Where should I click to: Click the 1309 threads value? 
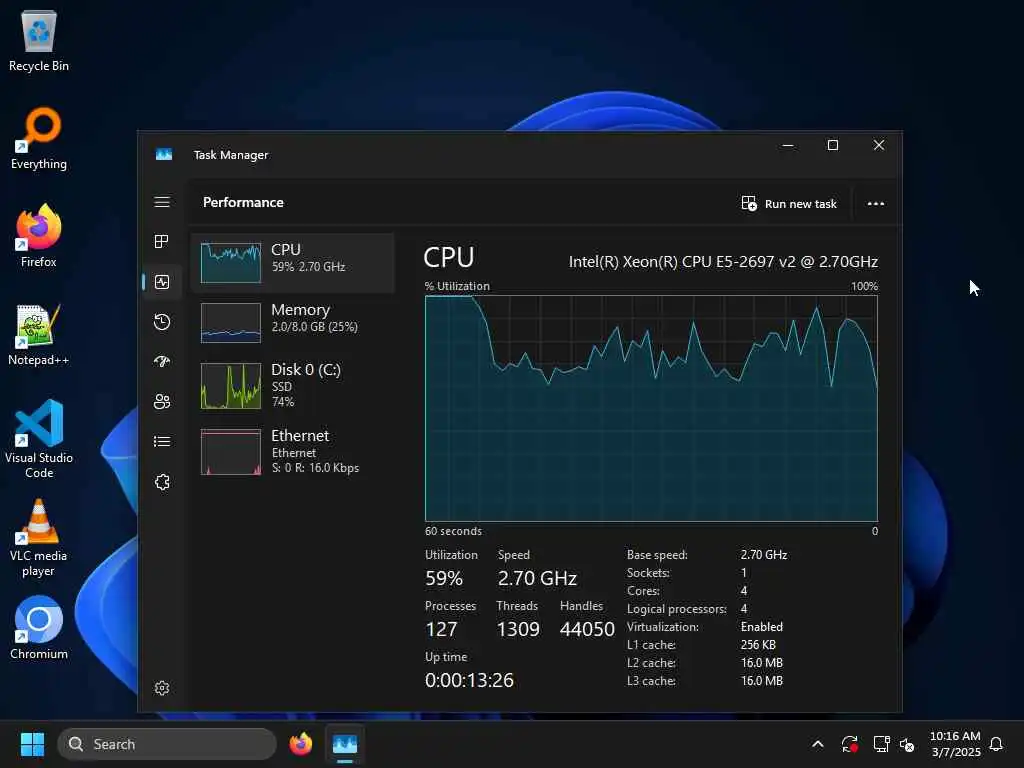point(517,629)
